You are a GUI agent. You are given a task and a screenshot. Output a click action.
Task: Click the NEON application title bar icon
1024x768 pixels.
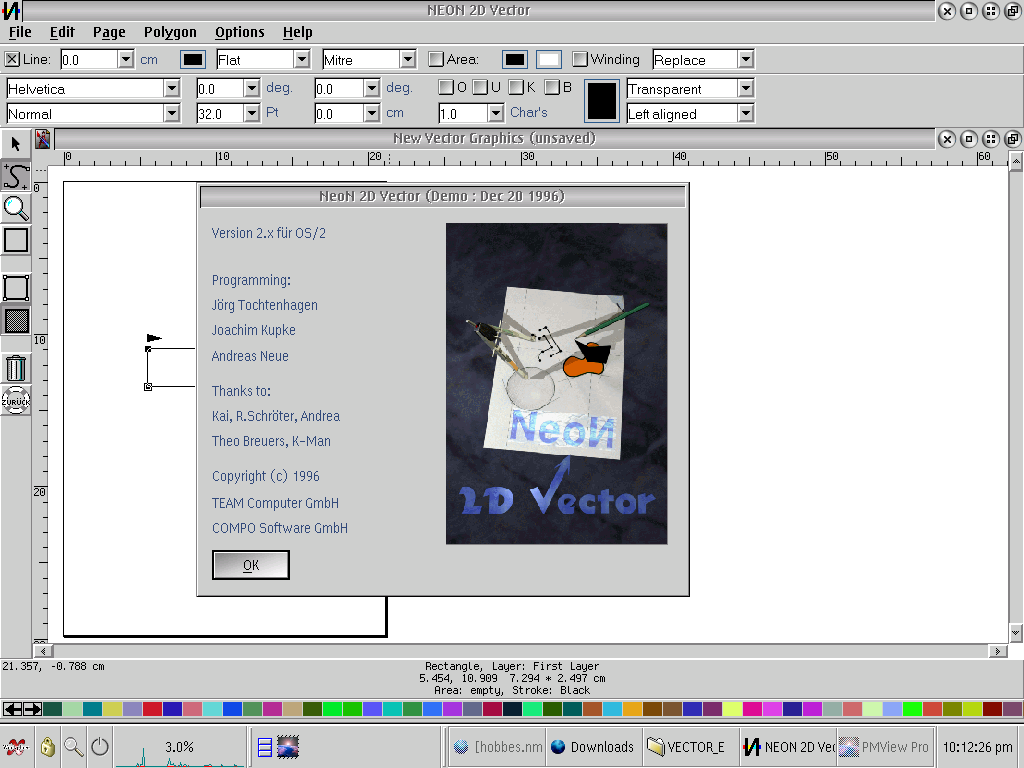(x=11, y=10)
